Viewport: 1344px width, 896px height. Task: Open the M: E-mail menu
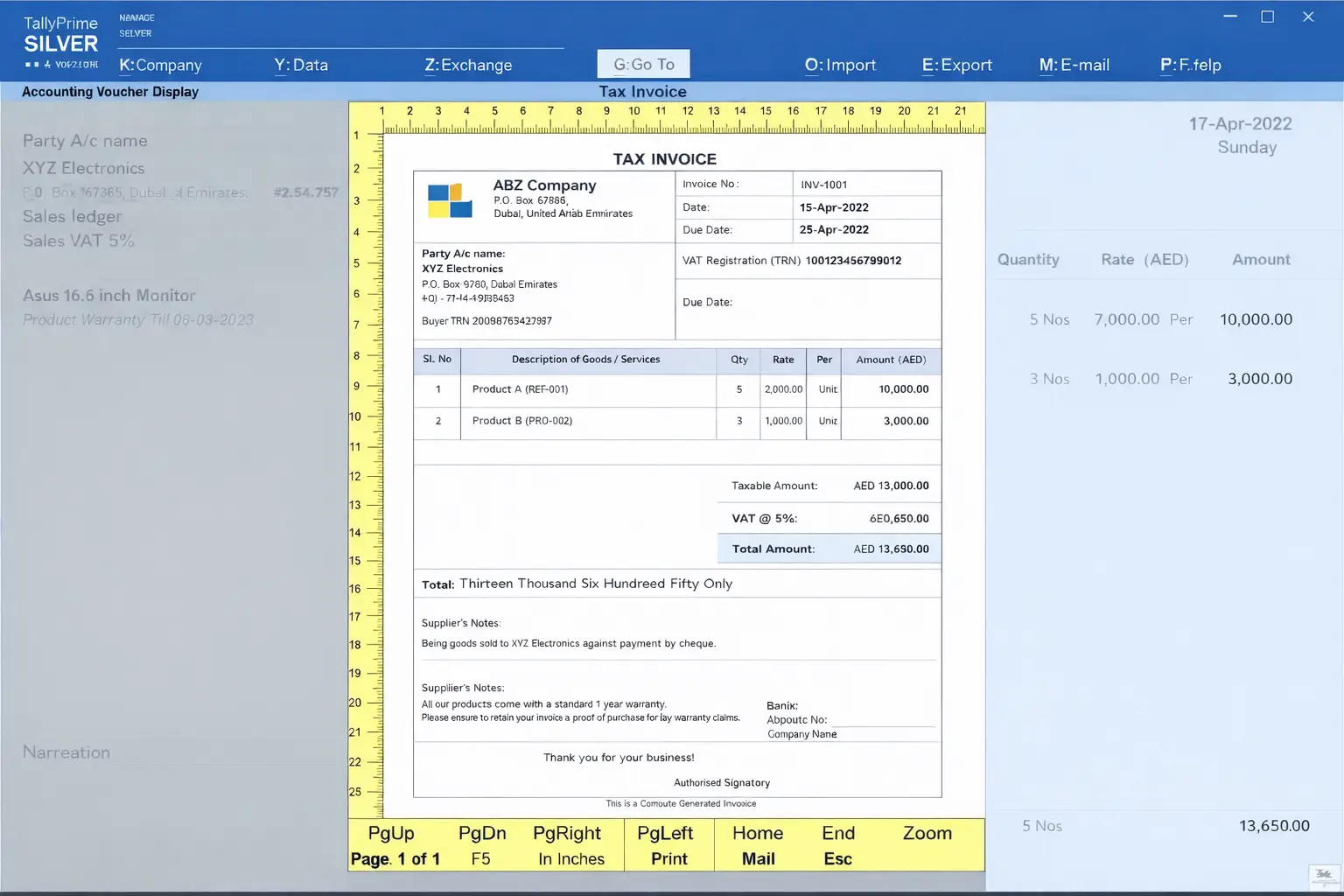[x=1074, y=65]
